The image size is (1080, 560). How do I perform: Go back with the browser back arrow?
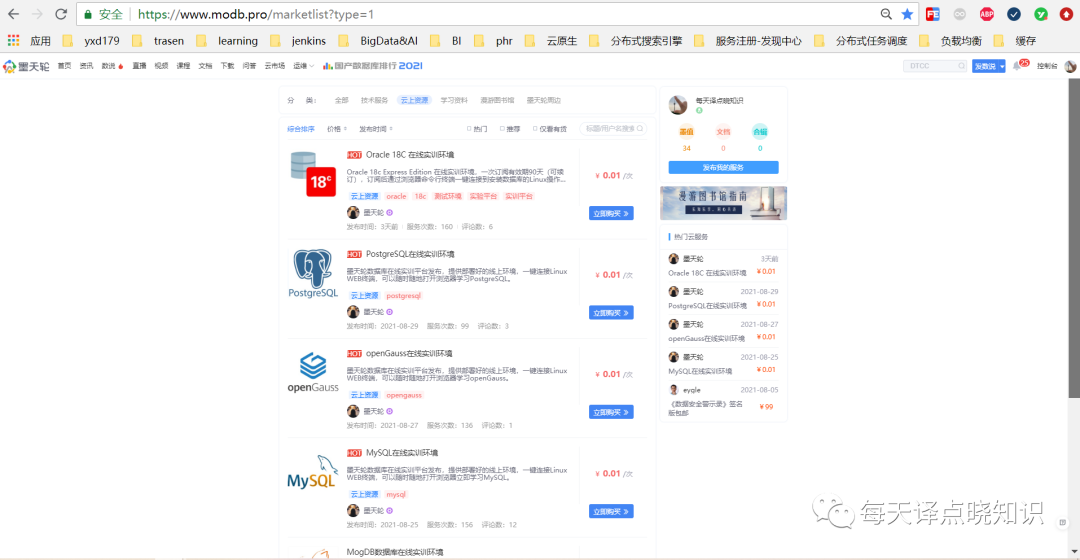tap(13, 14)
